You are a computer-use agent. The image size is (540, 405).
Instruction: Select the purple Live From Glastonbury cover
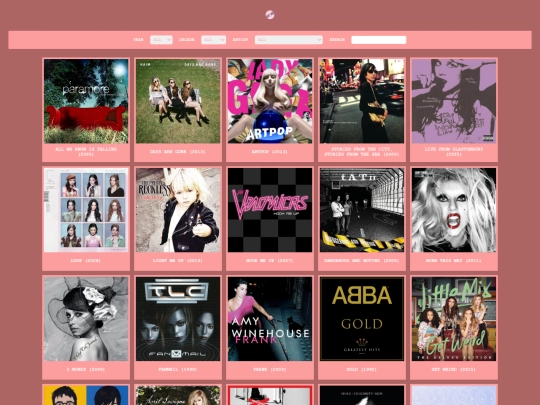tap(454, 101)
